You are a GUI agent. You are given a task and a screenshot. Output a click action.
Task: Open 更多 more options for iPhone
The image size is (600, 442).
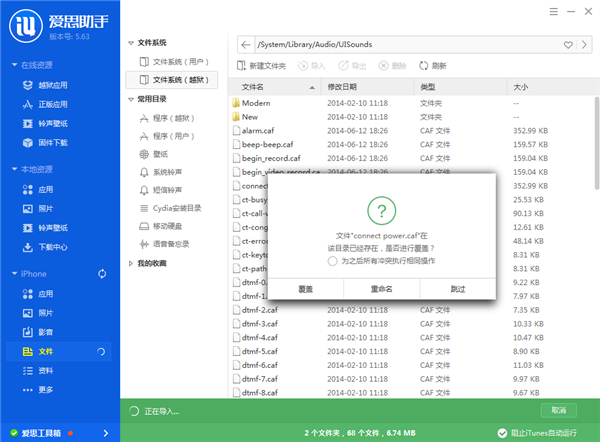38,390
